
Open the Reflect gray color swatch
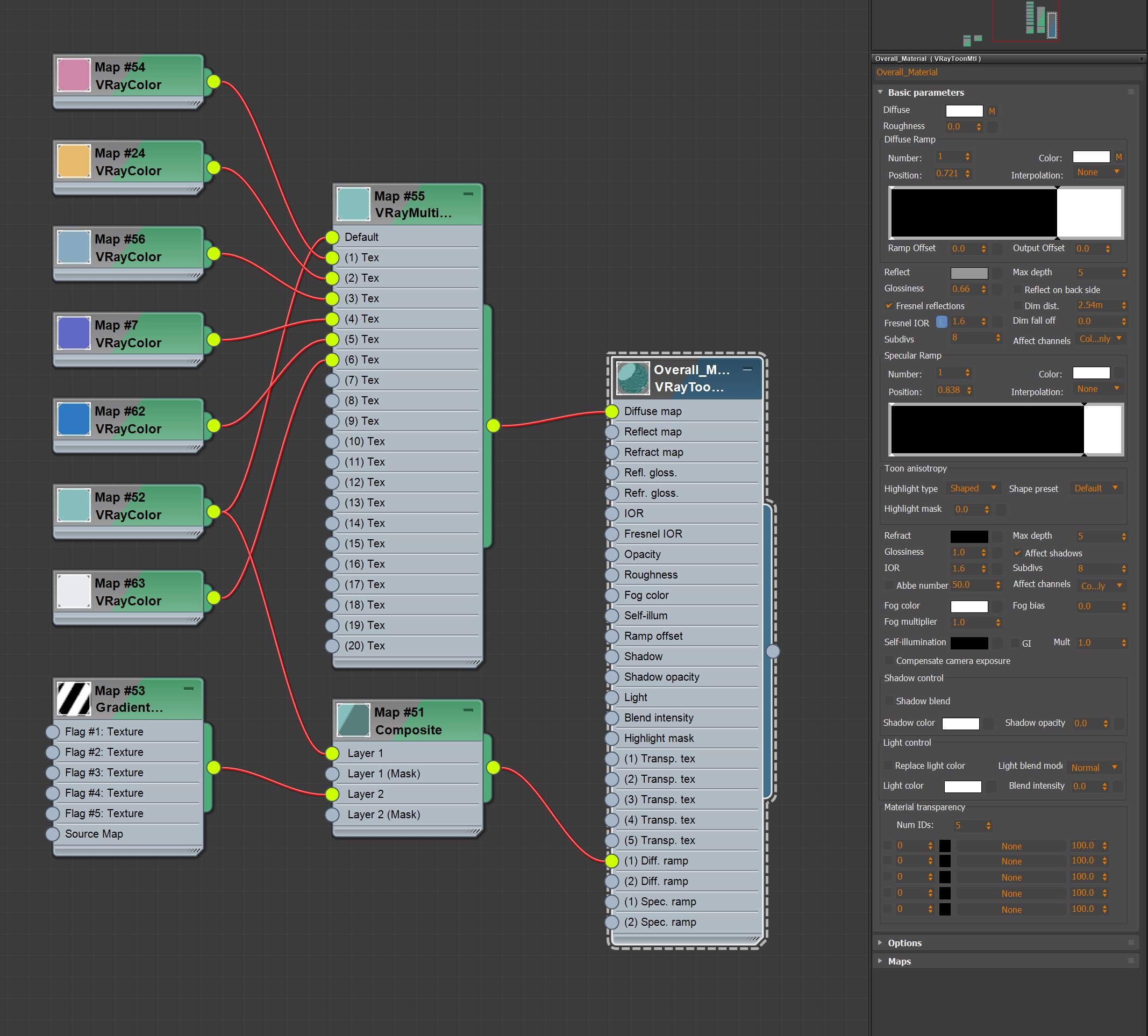click(x=969, y=273)
